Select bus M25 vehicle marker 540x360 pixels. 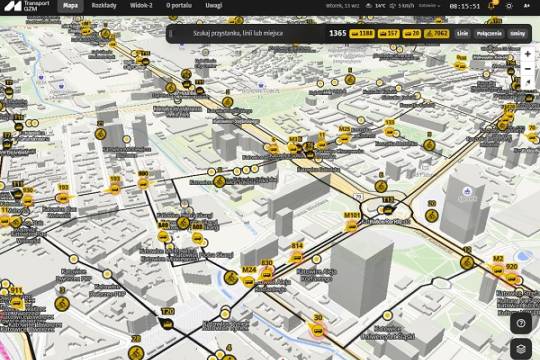344,139
